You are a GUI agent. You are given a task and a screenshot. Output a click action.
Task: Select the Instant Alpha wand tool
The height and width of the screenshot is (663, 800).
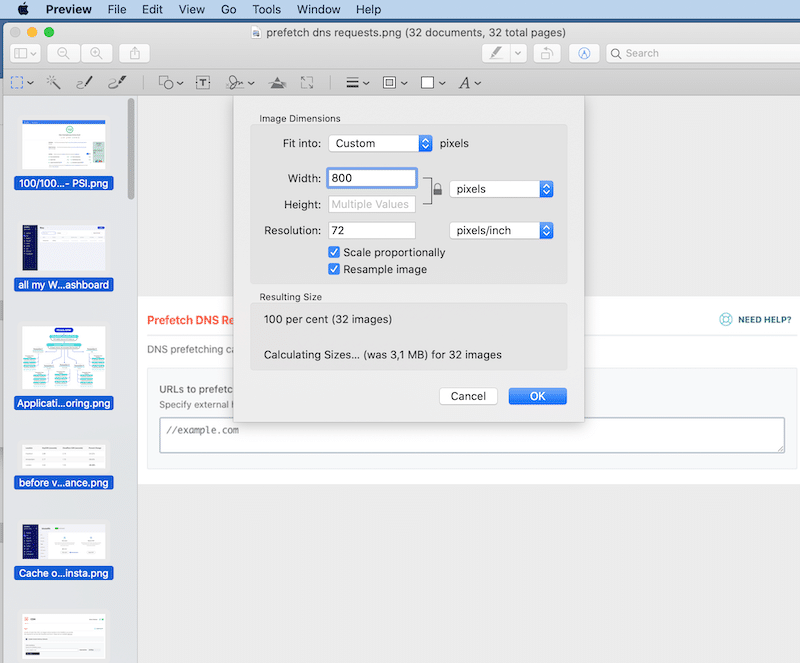[53, 82]
